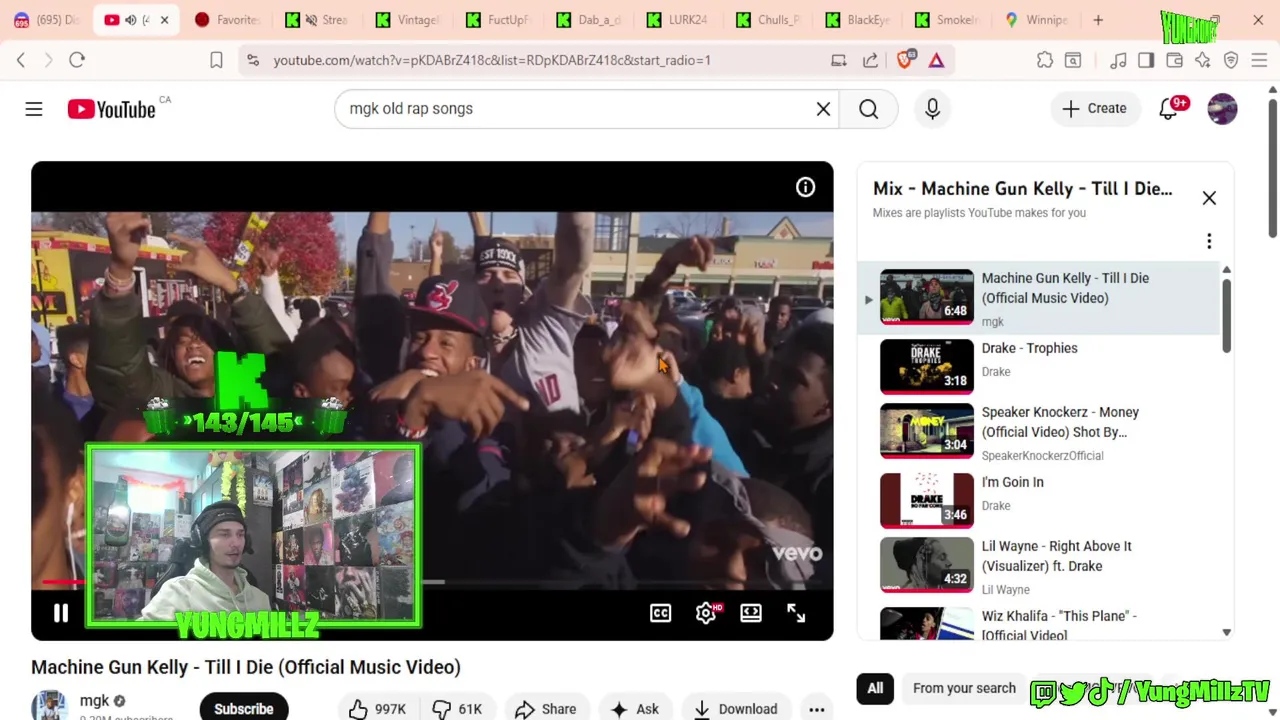Show the video info card icon
The height and width of the screenshot is (720, 1280).
coord(805,187)
